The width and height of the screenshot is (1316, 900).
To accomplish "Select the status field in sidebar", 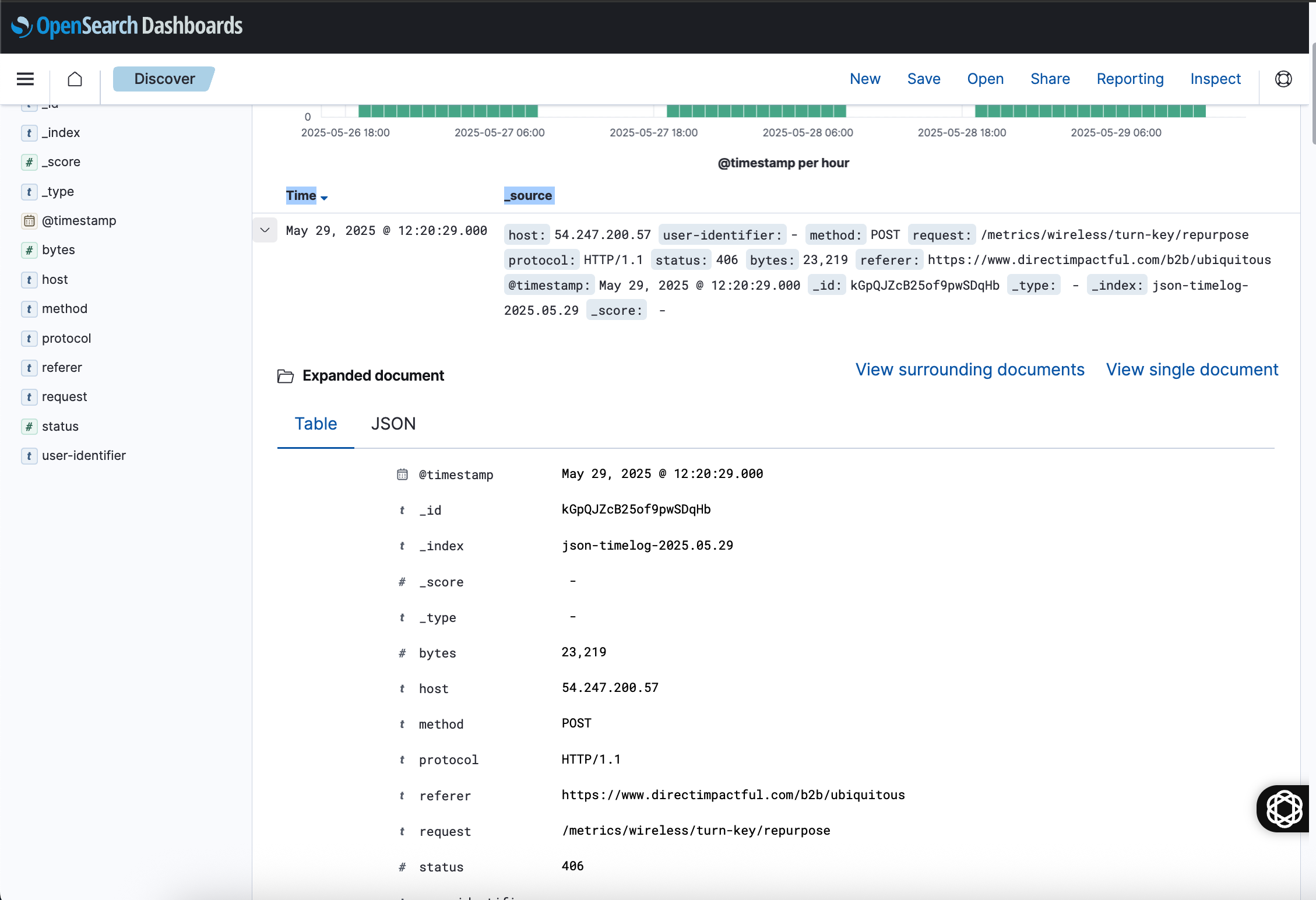I will click(60, 426).
